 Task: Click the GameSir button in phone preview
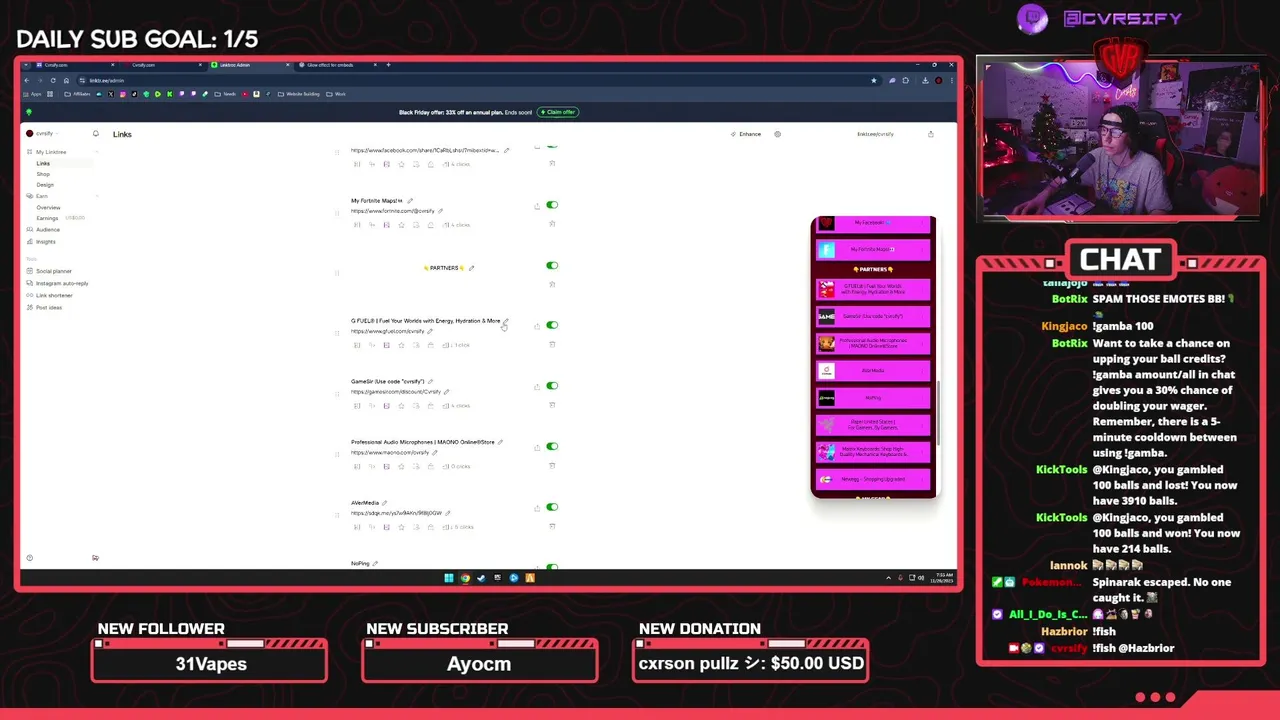(873, 316)
